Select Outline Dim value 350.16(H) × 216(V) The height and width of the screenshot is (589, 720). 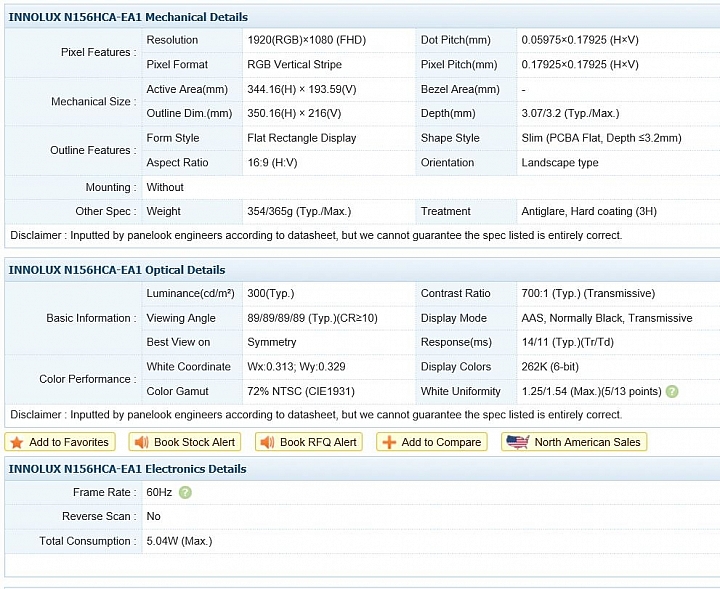click(294, 113)
